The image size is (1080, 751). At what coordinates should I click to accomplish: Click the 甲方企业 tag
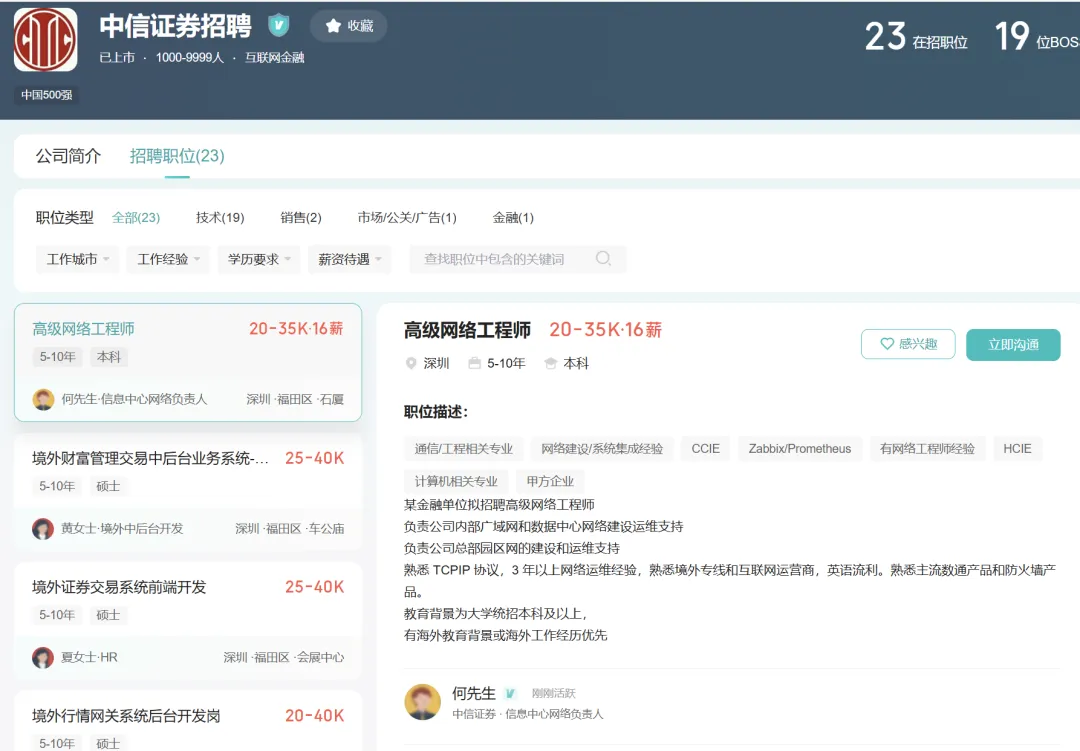coord(550,481)
